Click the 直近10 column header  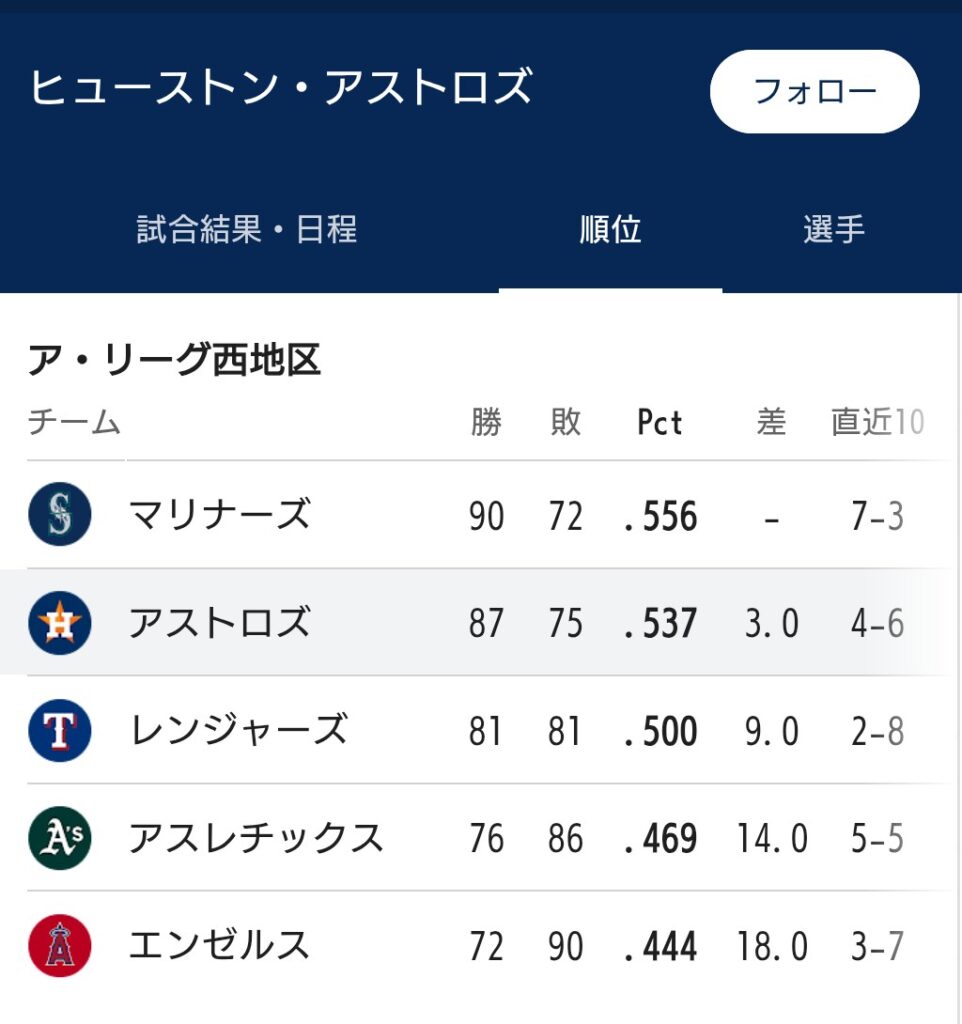877,423
